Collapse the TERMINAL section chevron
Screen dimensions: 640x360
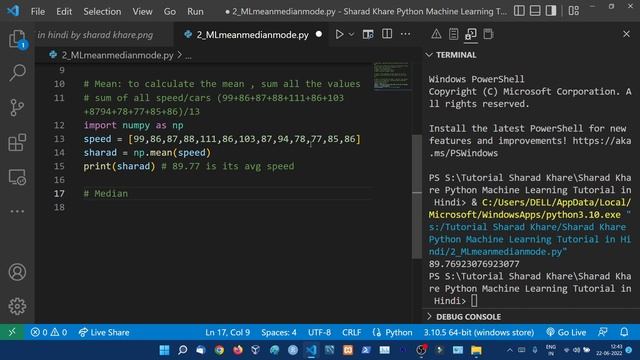(429, 55)
